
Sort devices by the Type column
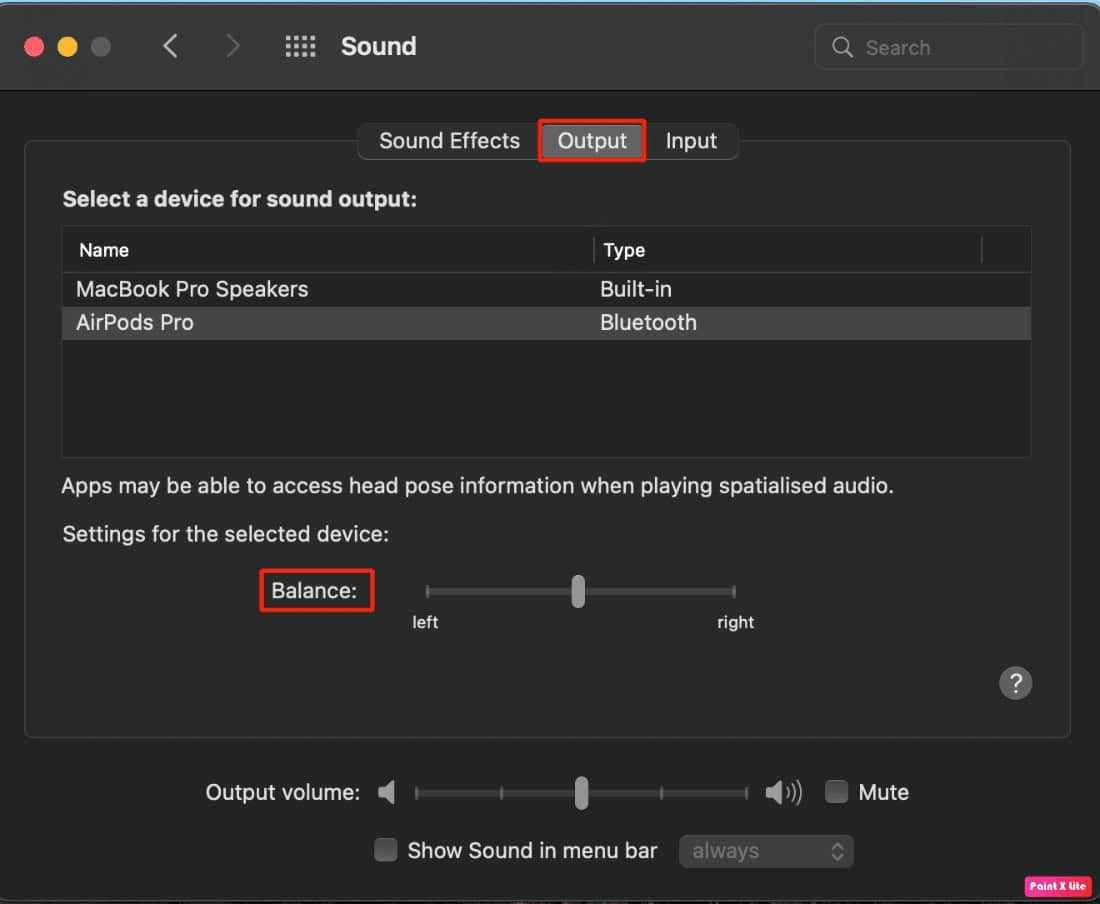787,250
